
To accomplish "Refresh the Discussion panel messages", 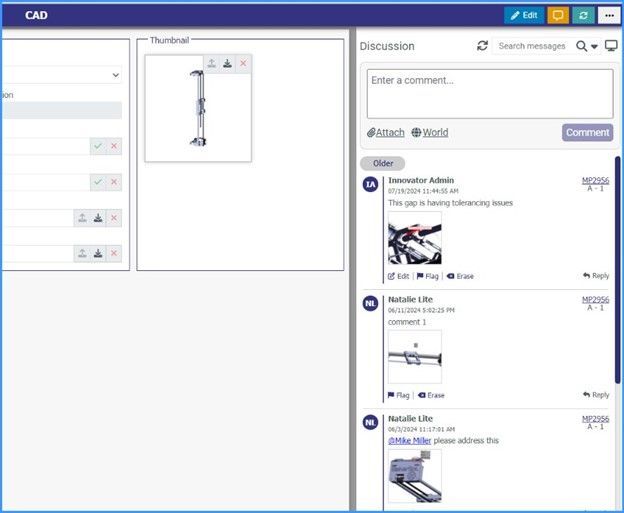I will 483,46.
